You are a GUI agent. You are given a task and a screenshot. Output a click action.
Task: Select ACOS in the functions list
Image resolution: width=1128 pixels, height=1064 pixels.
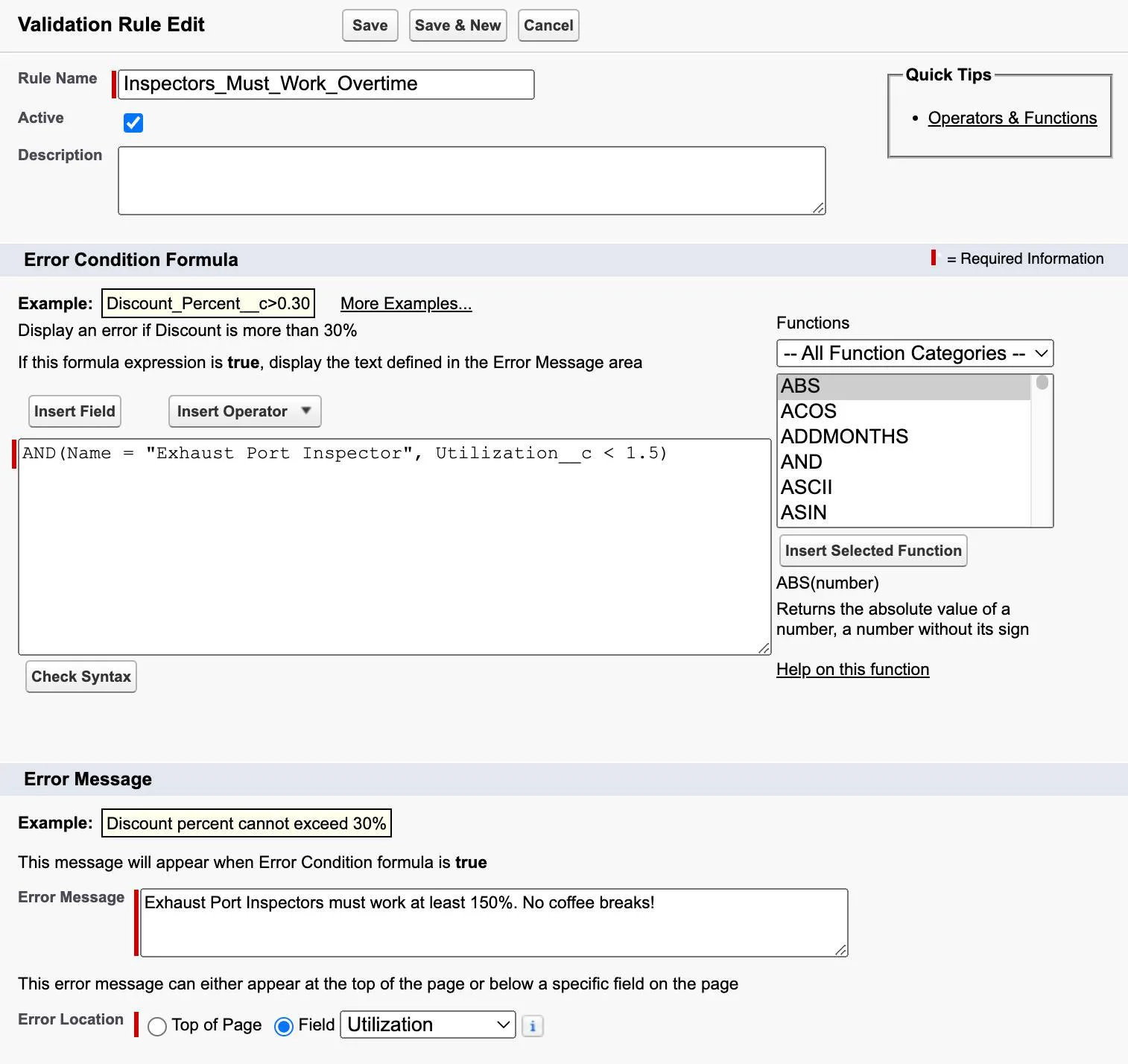904,411
